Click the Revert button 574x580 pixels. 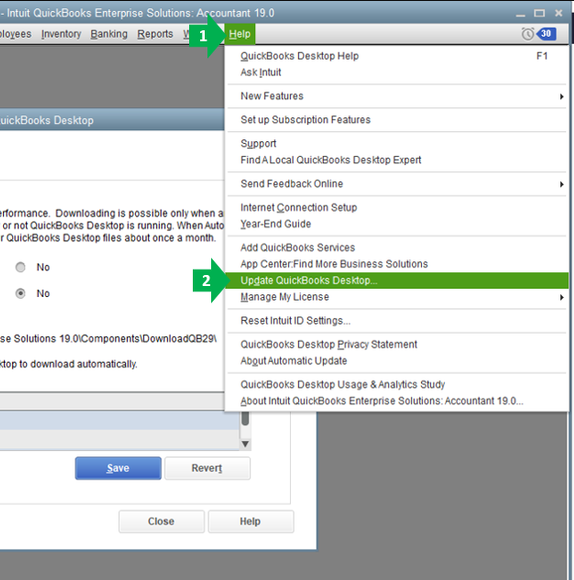pos(207,468)
